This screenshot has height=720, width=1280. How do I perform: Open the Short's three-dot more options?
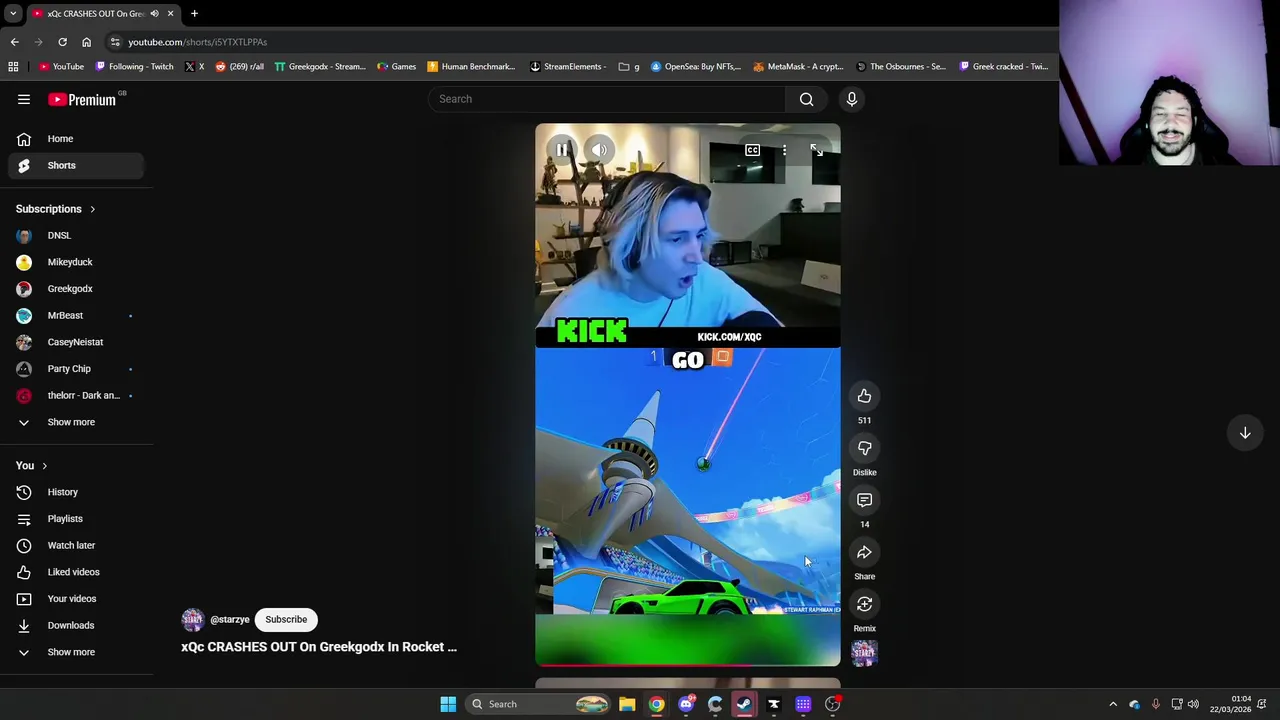785,150
